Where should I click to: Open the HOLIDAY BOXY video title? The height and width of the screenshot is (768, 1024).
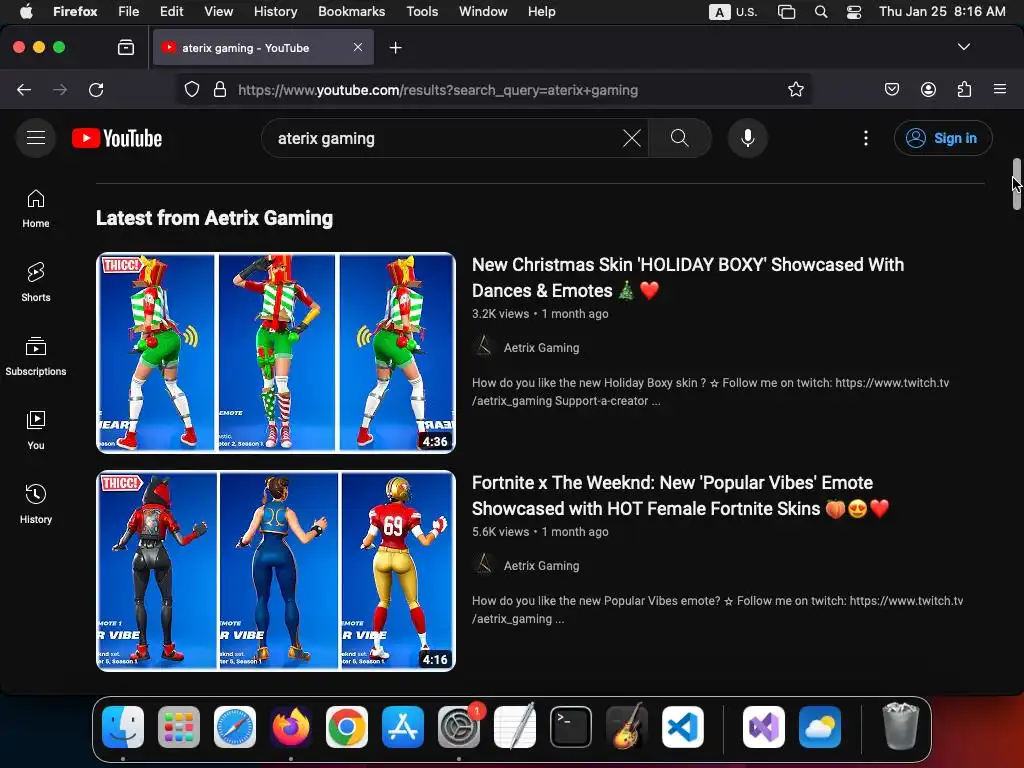[x=688, y=278]
